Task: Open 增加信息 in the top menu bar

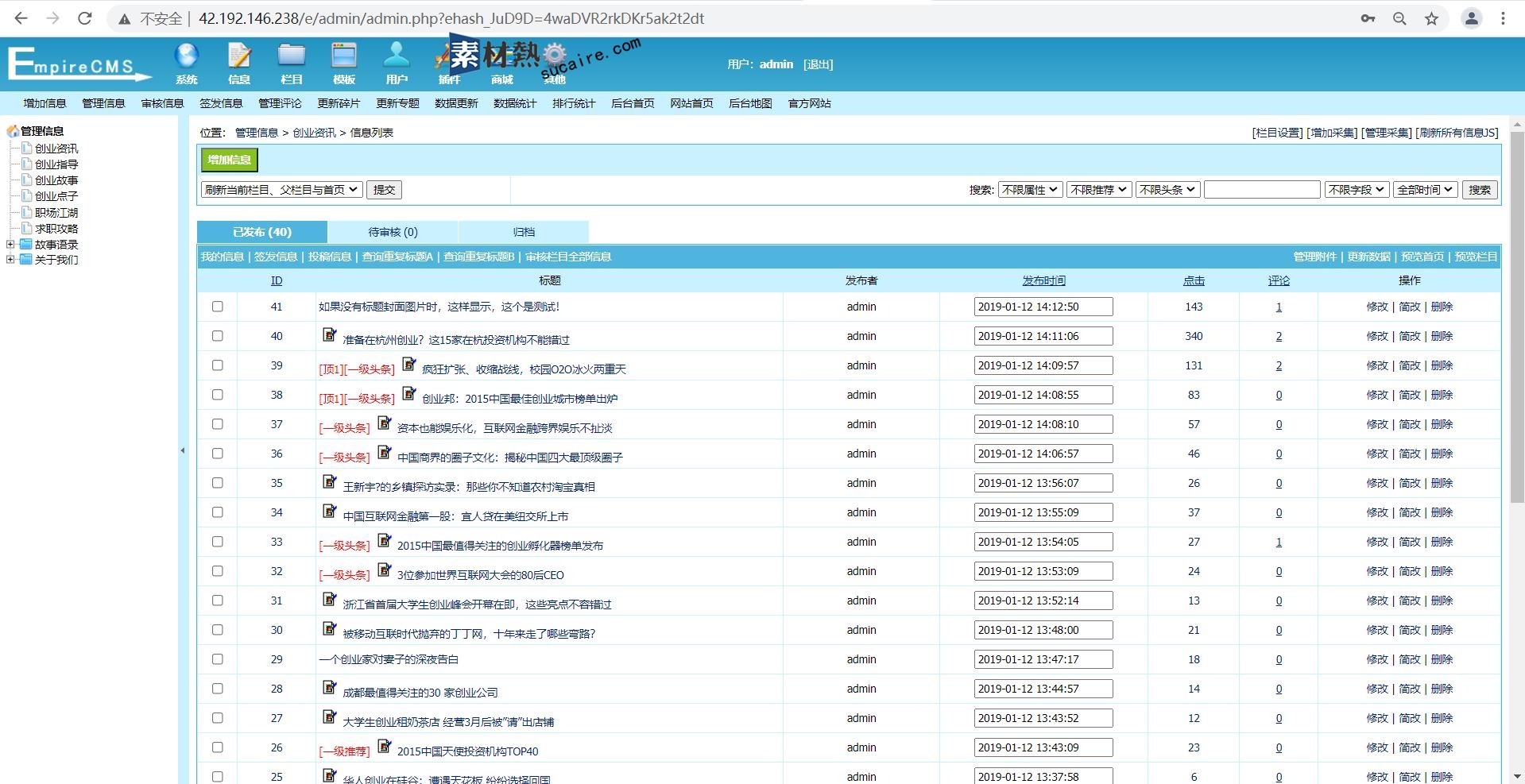Action: tap(45, 103)
